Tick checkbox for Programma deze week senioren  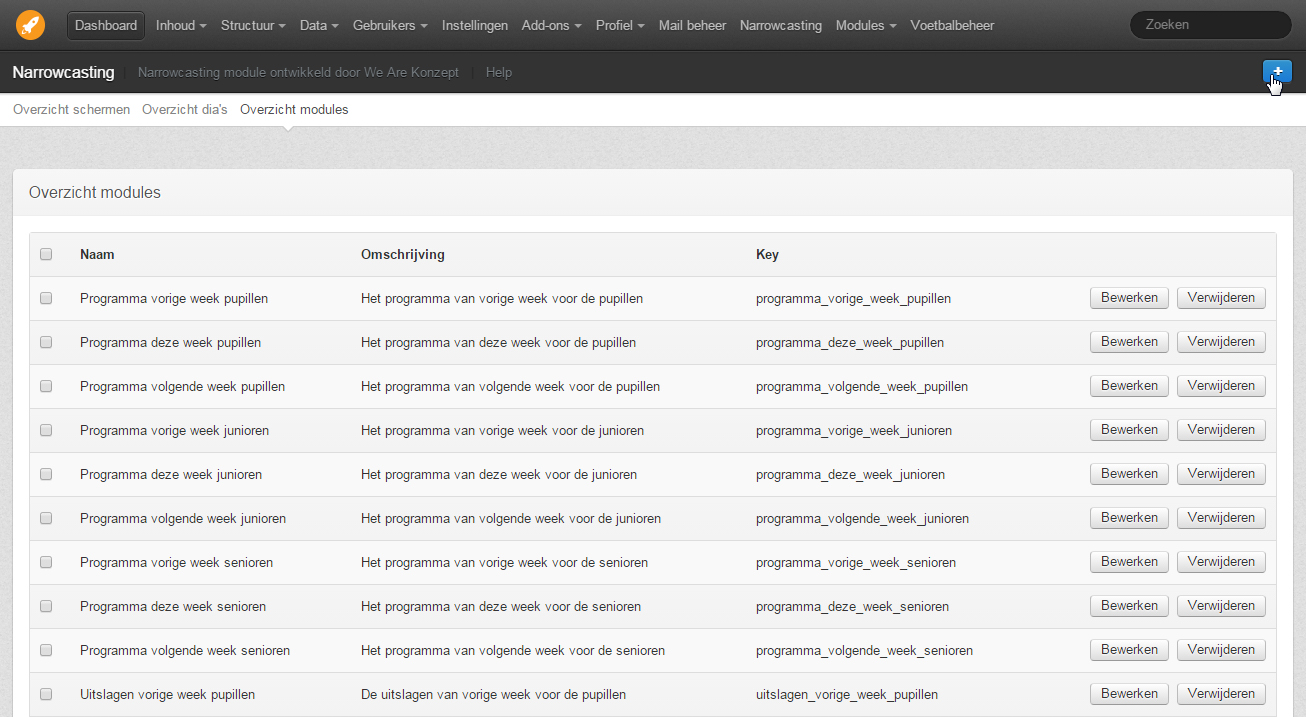46,606
